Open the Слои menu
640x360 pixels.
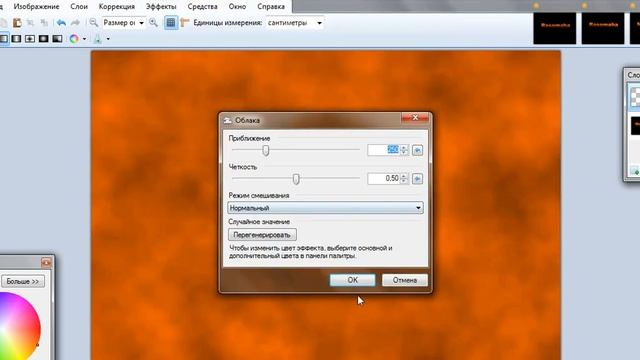(79, 7)
